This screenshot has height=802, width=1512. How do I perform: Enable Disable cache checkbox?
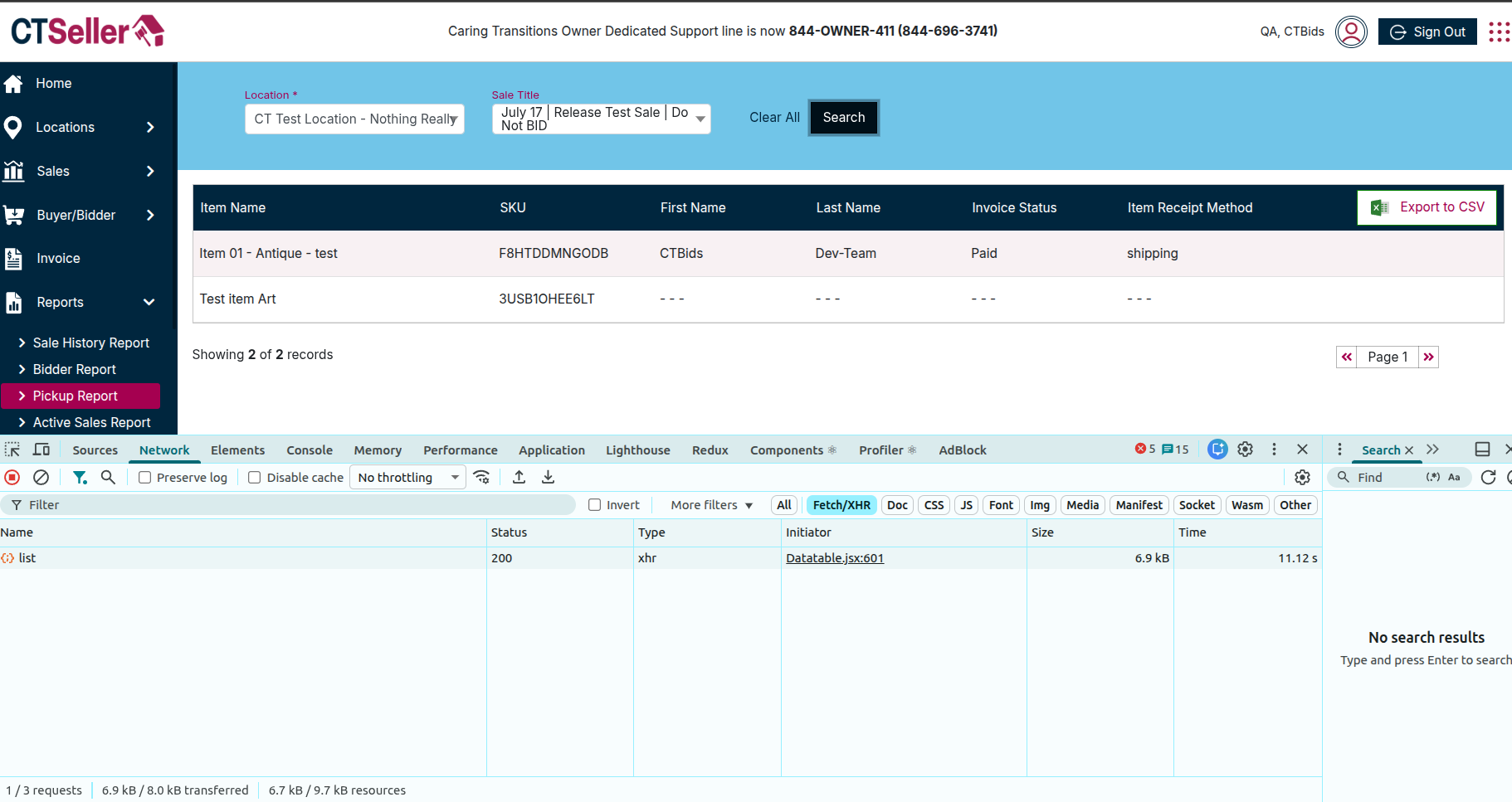point(255,478)
